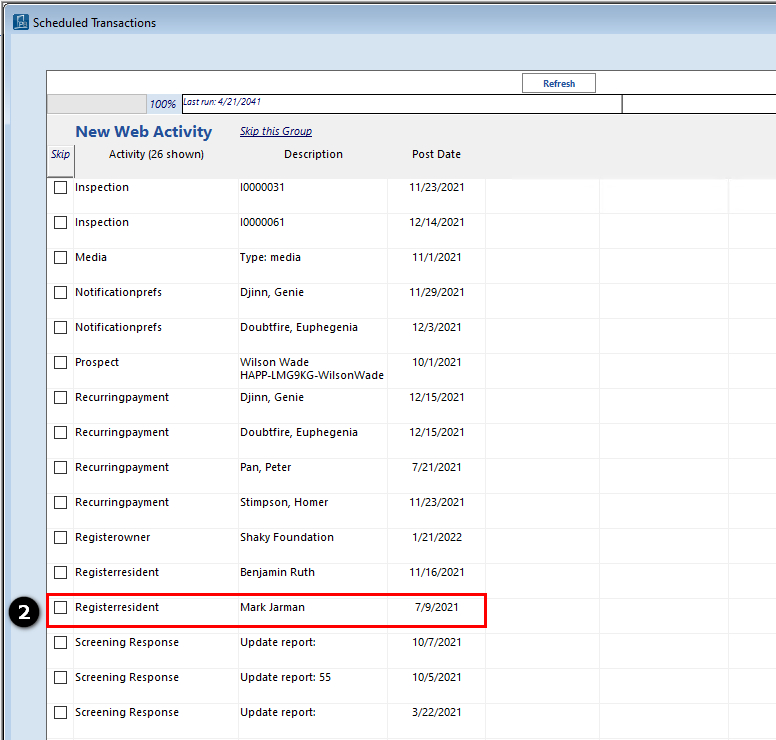
Task: Click the Stimpson, Homer post date 11/23/2021
Action: tap(436, 502)
